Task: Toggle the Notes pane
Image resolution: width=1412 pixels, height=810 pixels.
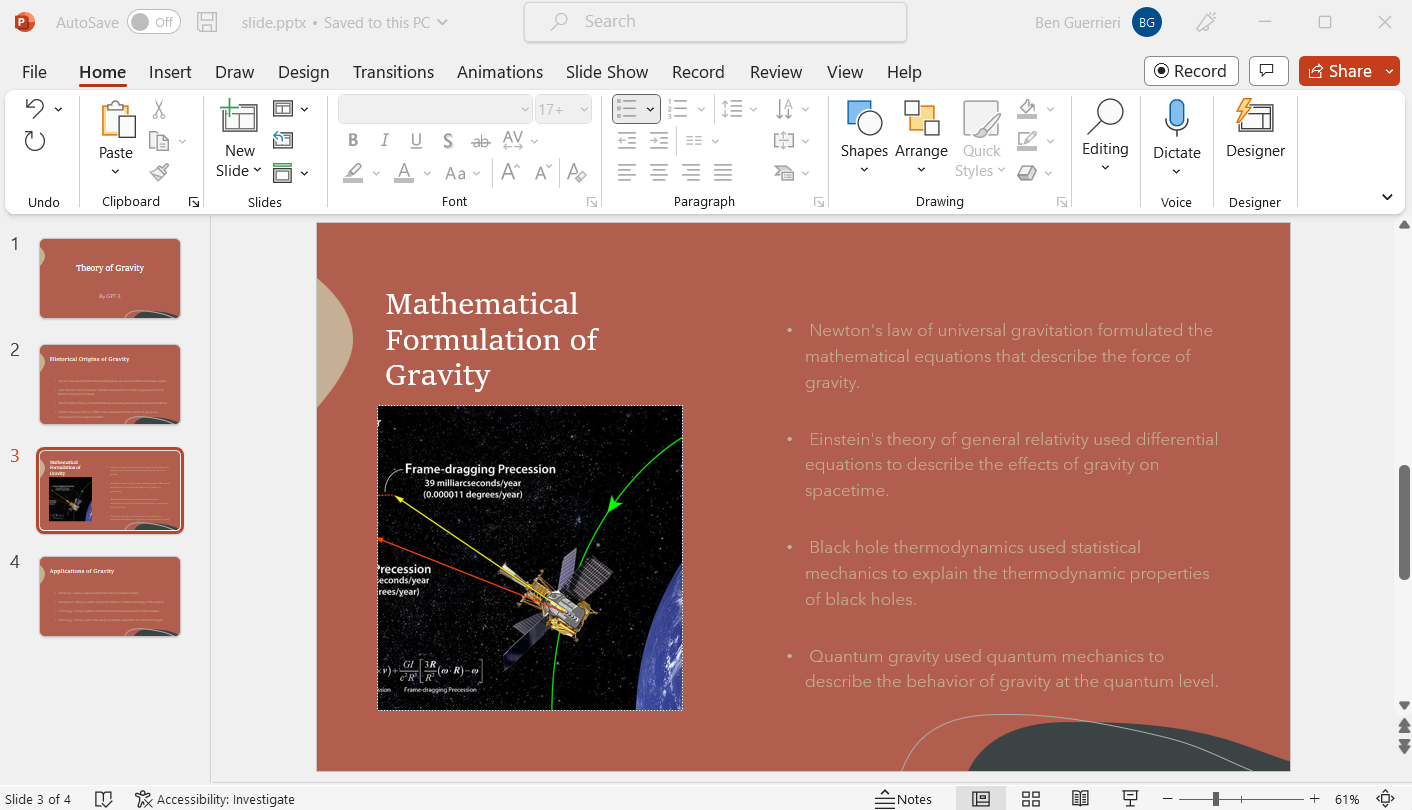Action: [x=904, y=799]
